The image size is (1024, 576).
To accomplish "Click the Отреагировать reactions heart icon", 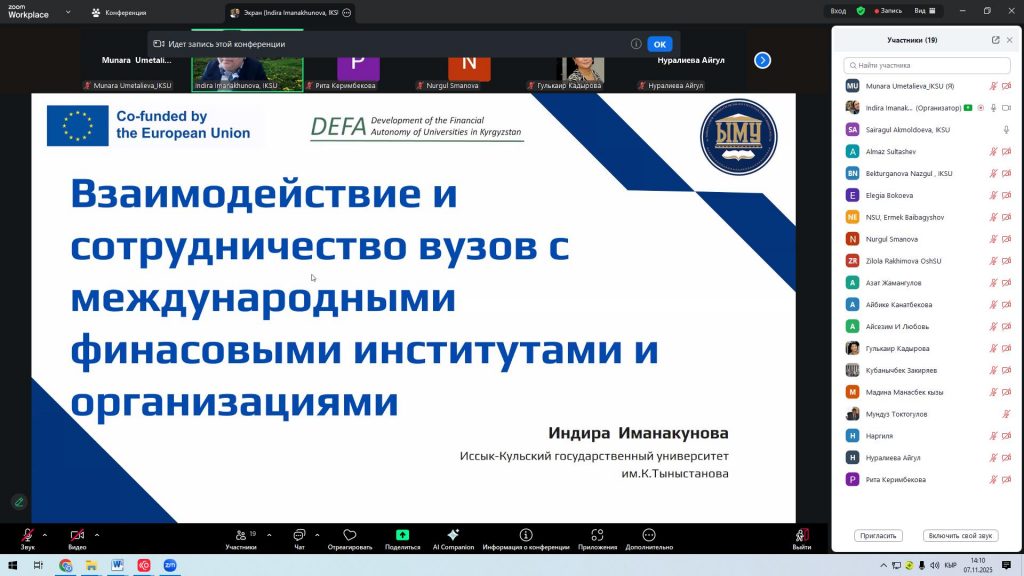I will click(x=349, y=536).
